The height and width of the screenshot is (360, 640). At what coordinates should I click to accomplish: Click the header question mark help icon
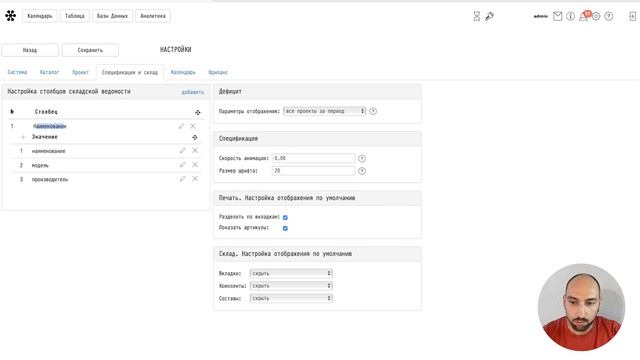(x=609, y=16)
